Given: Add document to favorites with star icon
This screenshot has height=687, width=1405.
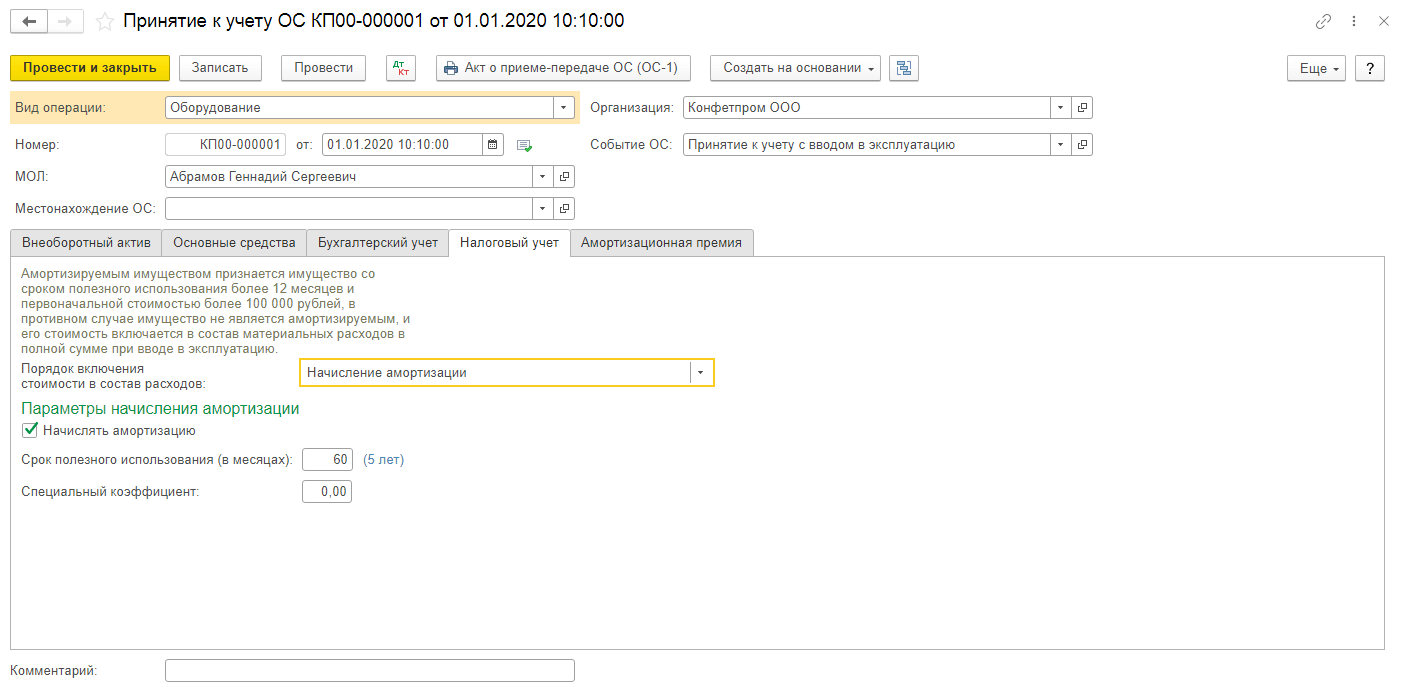Looking at the screenshot, I should coord(104,21).
